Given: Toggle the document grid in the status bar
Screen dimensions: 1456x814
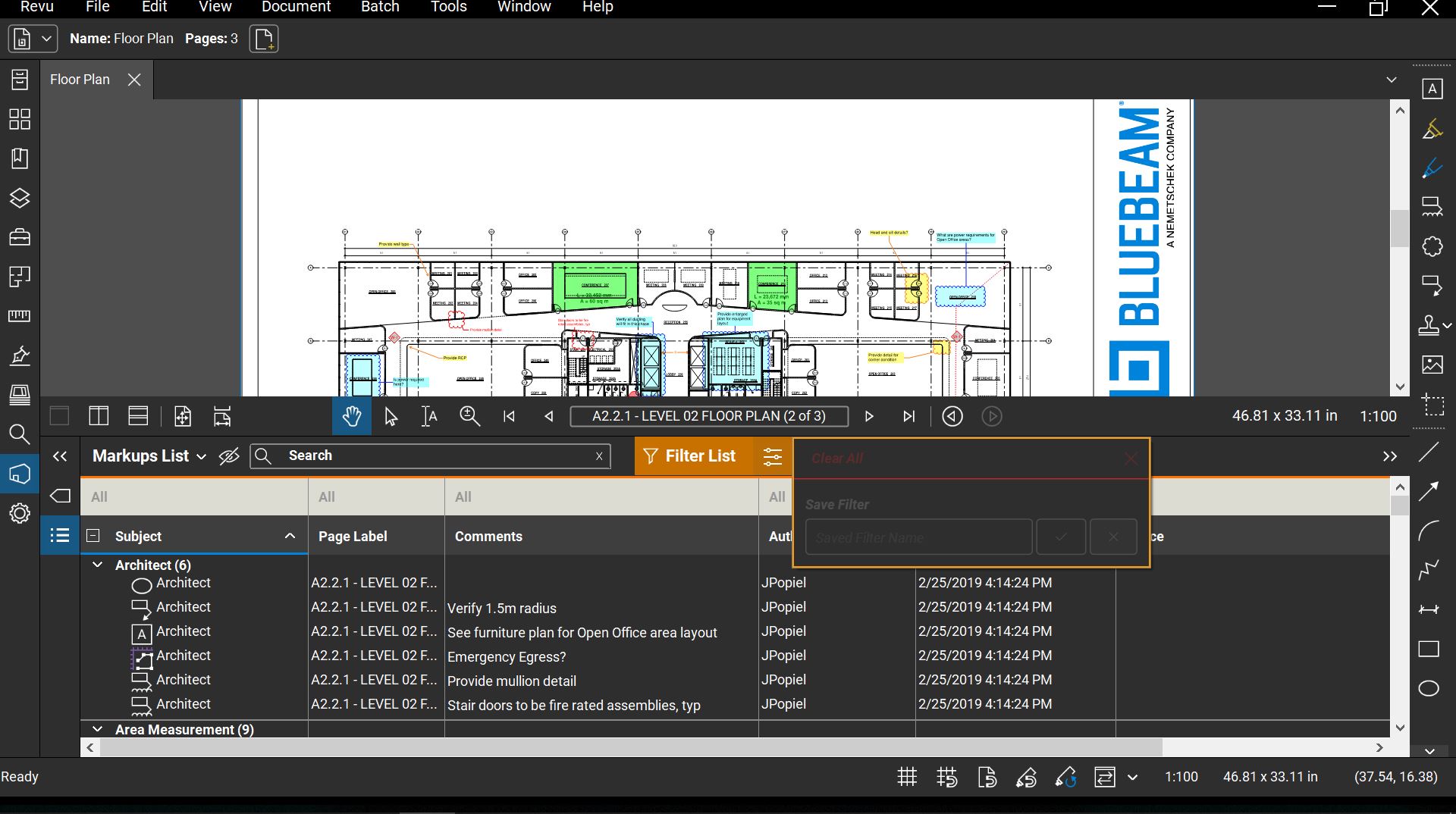Looking at the screenshot, I should pos(907,776).
